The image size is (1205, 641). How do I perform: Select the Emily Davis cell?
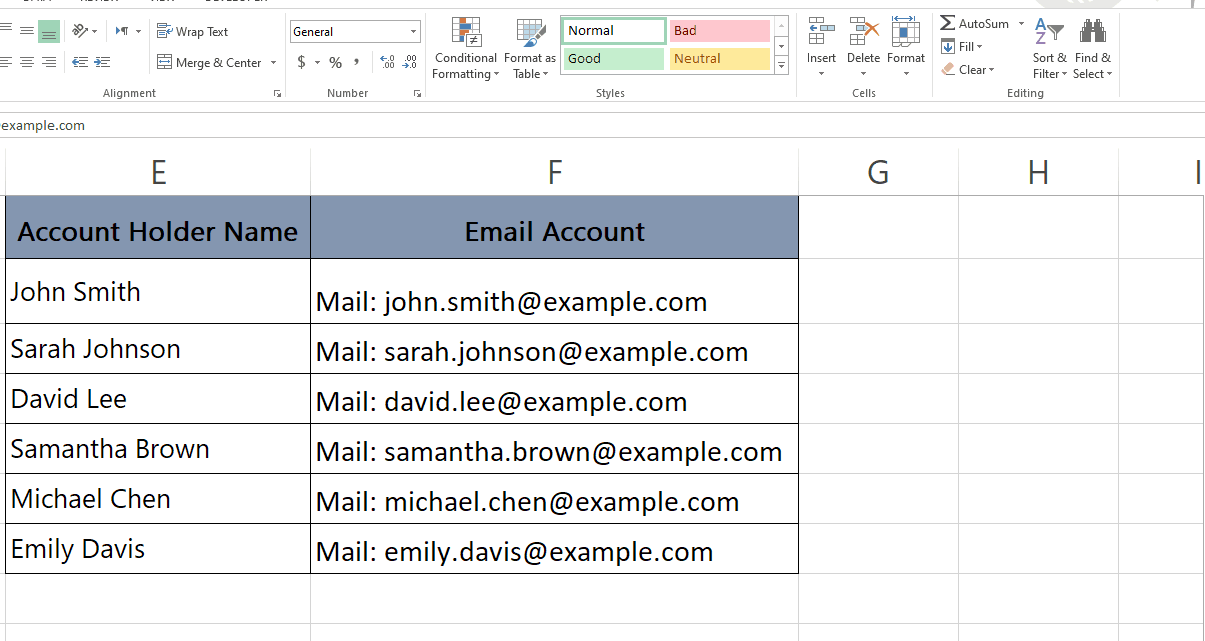(158, 549)
